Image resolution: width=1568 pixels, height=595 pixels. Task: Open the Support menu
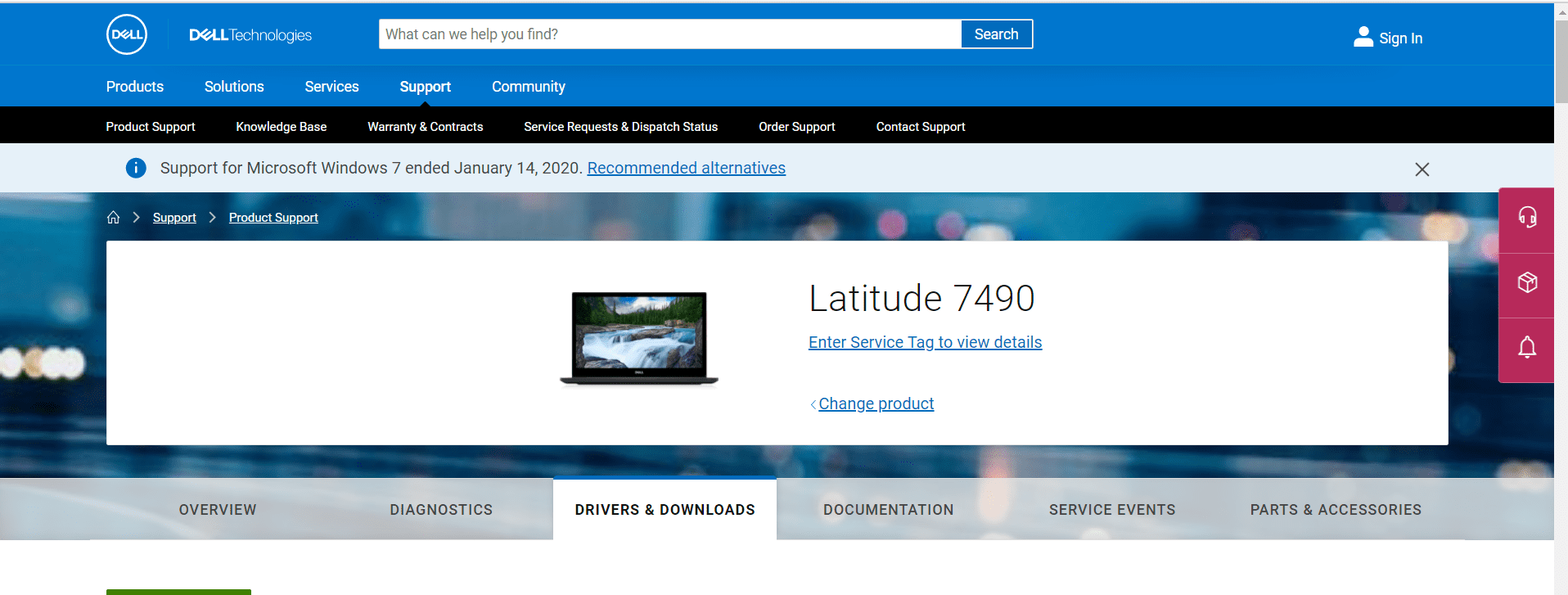(x=426, y=87)
